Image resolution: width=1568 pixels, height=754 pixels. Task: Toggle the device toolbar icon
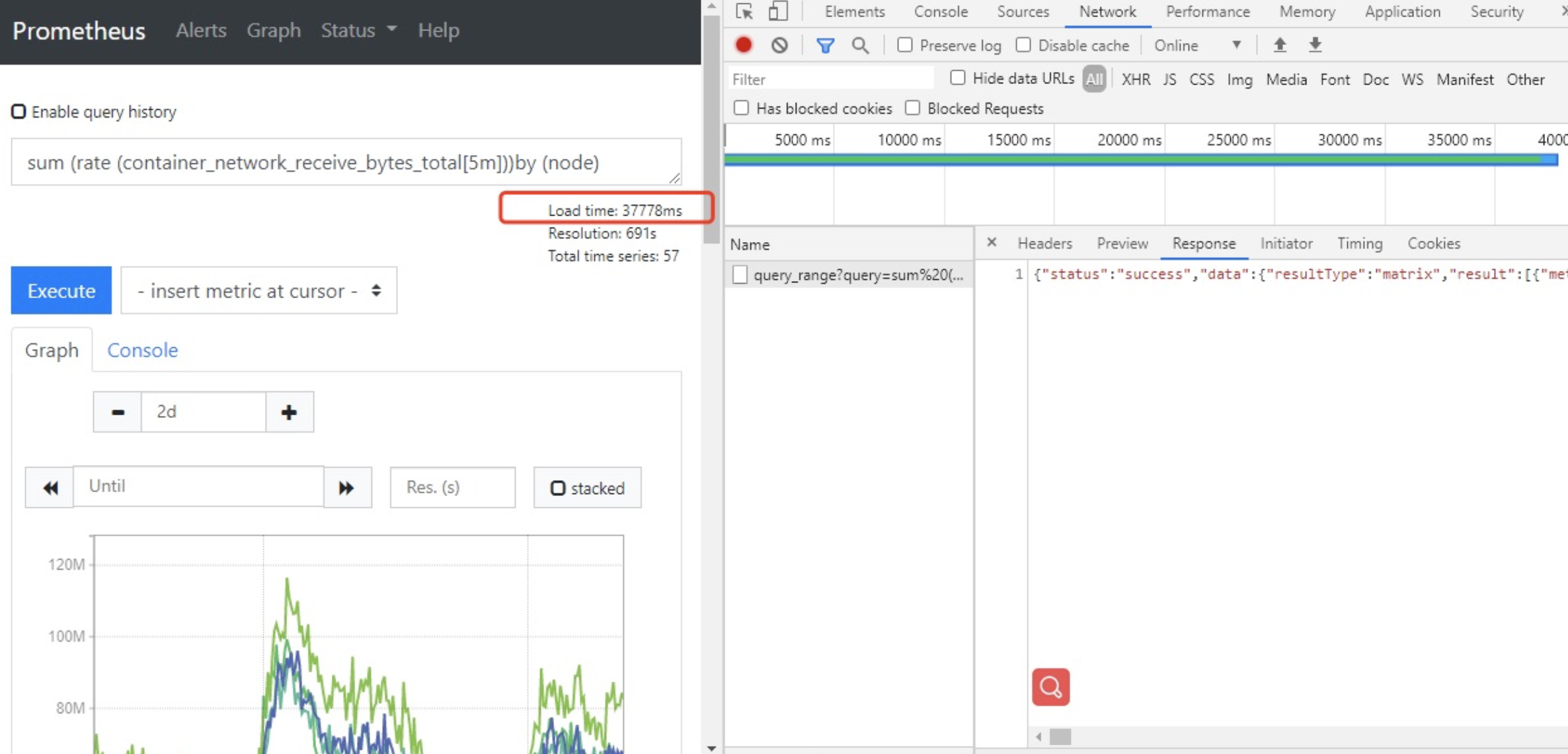[778, 11]
